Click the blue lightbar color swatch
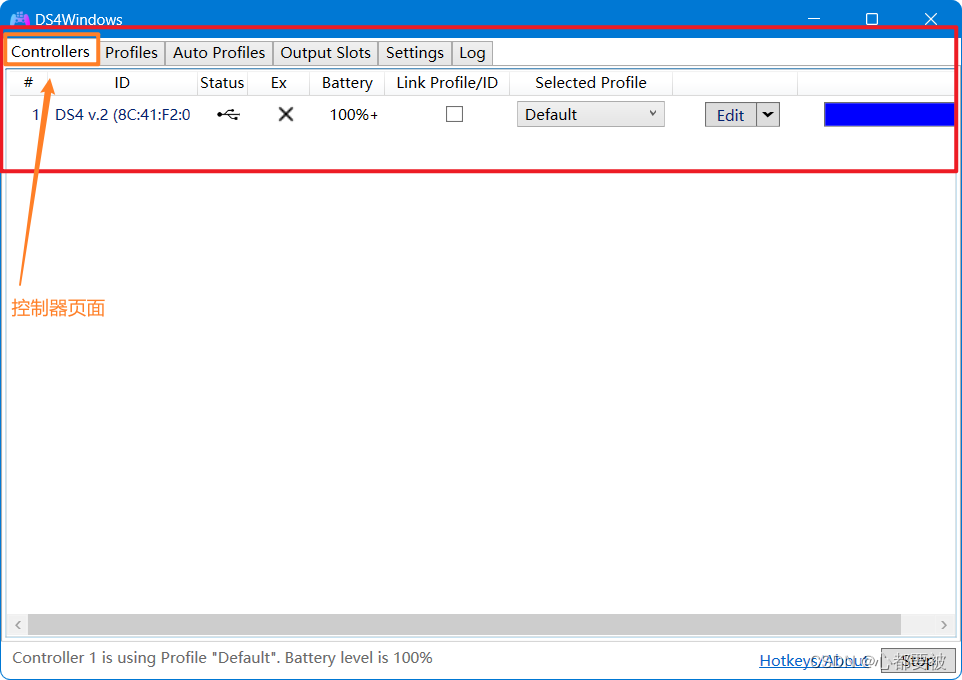Viewport: 962px width, 680px height. coord(889,115)
